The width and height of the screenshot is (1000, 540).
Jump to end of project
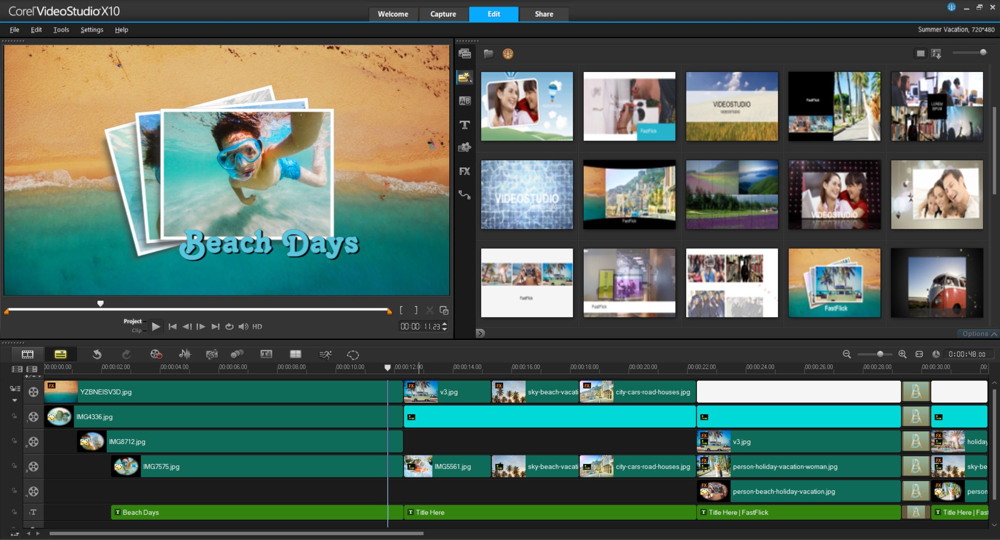coord(216,326)
